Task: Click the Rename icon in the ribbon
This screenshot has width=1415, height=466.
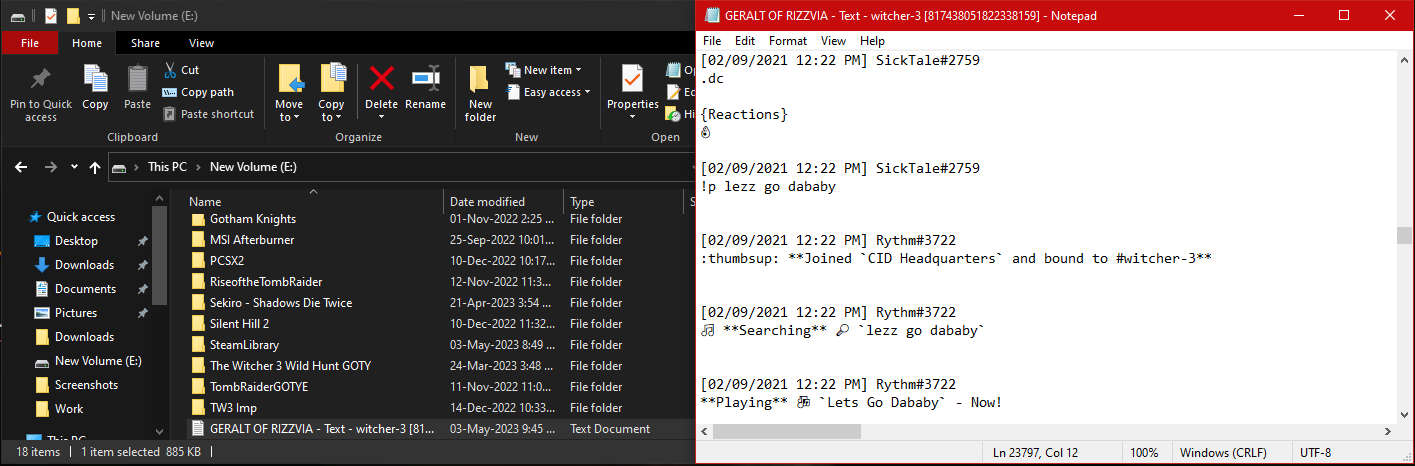Action: [426, 78]
